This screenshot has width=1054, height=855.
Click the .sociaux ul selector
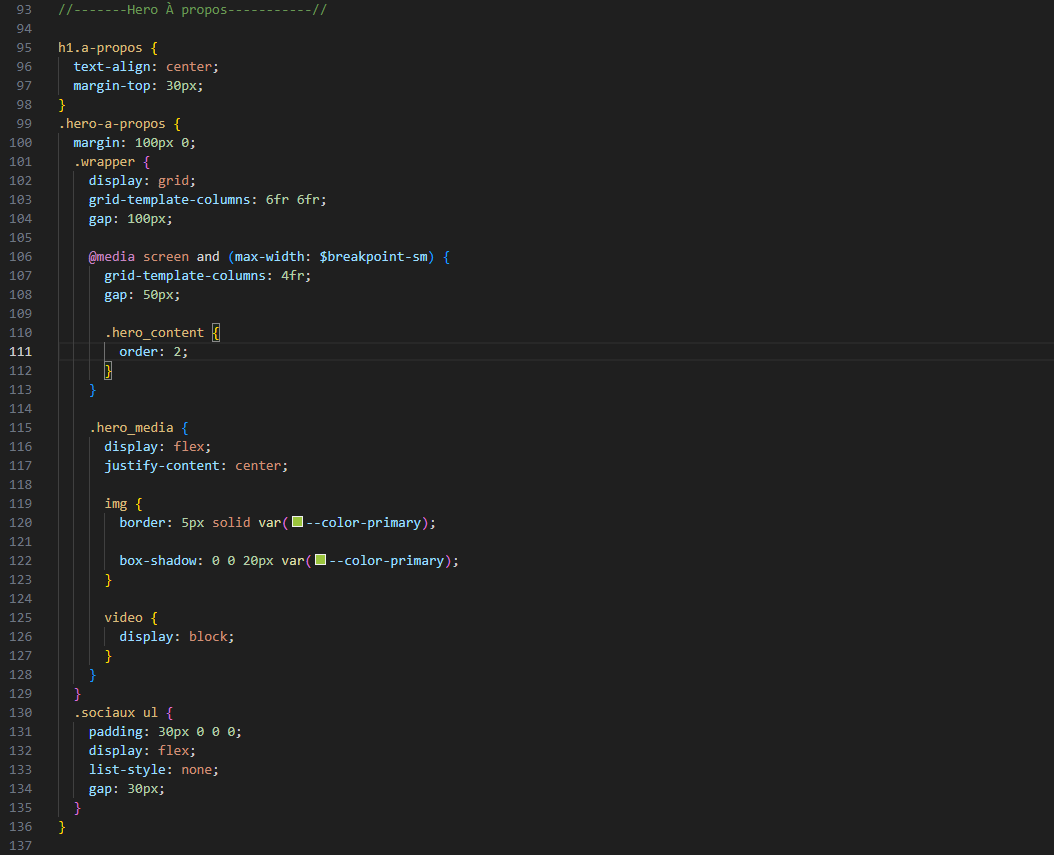[116, 713]
